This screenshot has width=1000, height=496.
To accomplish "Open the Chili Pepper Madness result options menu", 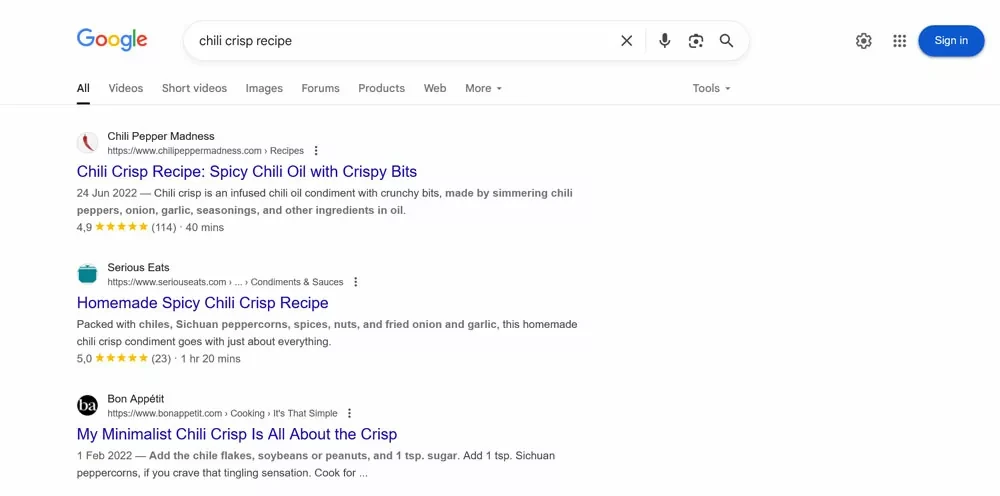I will click(317, 151).
